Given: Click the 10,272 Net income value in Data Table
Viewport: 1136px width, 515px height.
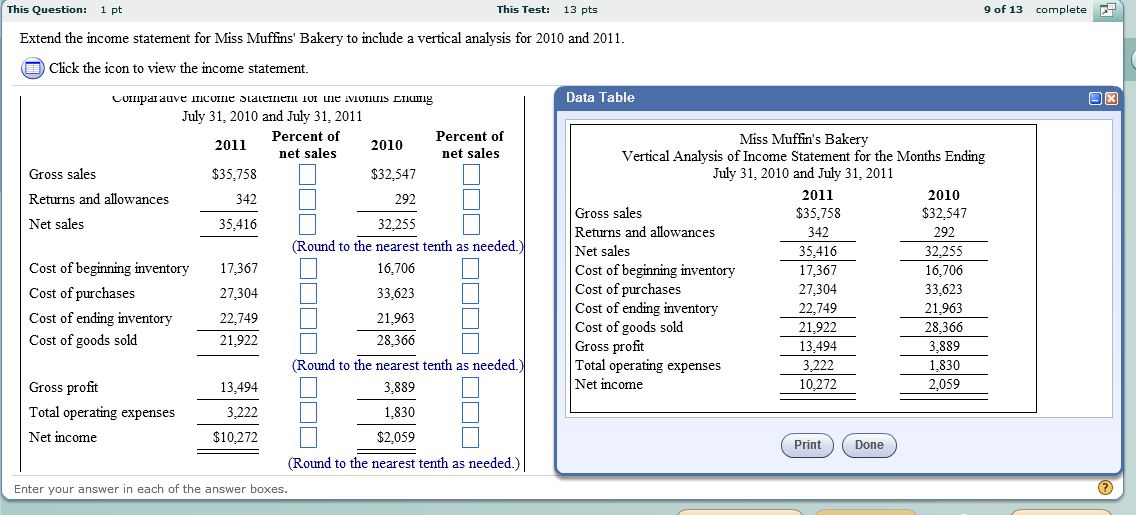Looking at the screenshot, I should [818, 385].
